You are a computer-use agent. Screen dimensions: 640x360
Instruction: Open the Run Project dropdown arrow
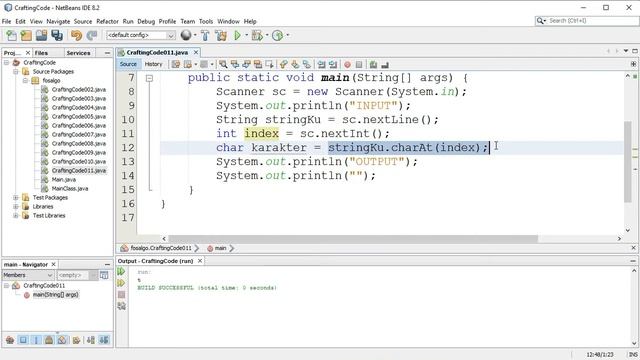[x=247, y=35]
